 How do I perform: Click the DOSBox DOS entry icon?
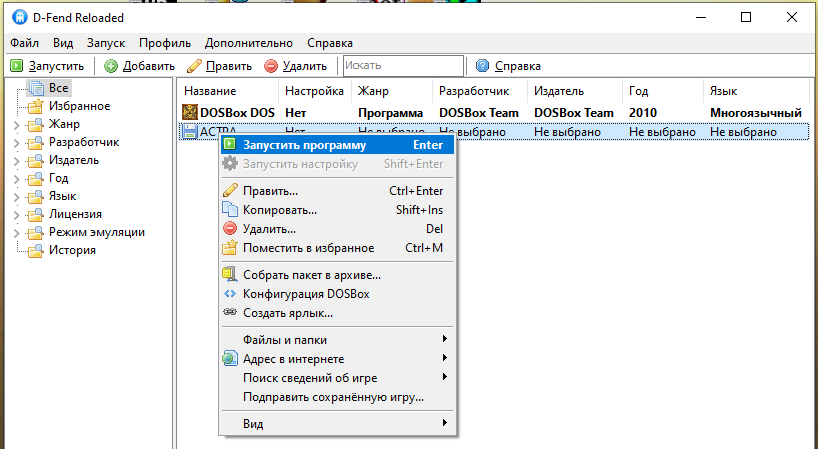click(x=190, y=113)
